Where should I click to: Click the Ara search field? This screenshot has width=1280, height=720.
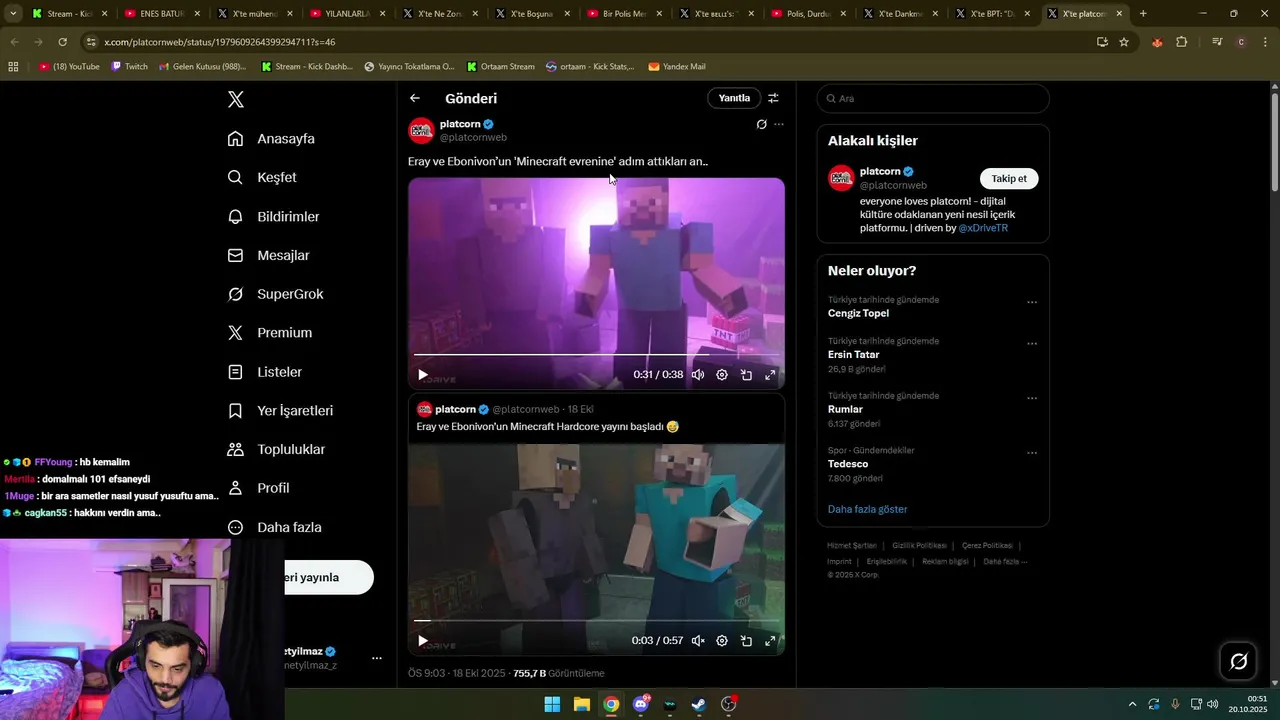point(933,98)
